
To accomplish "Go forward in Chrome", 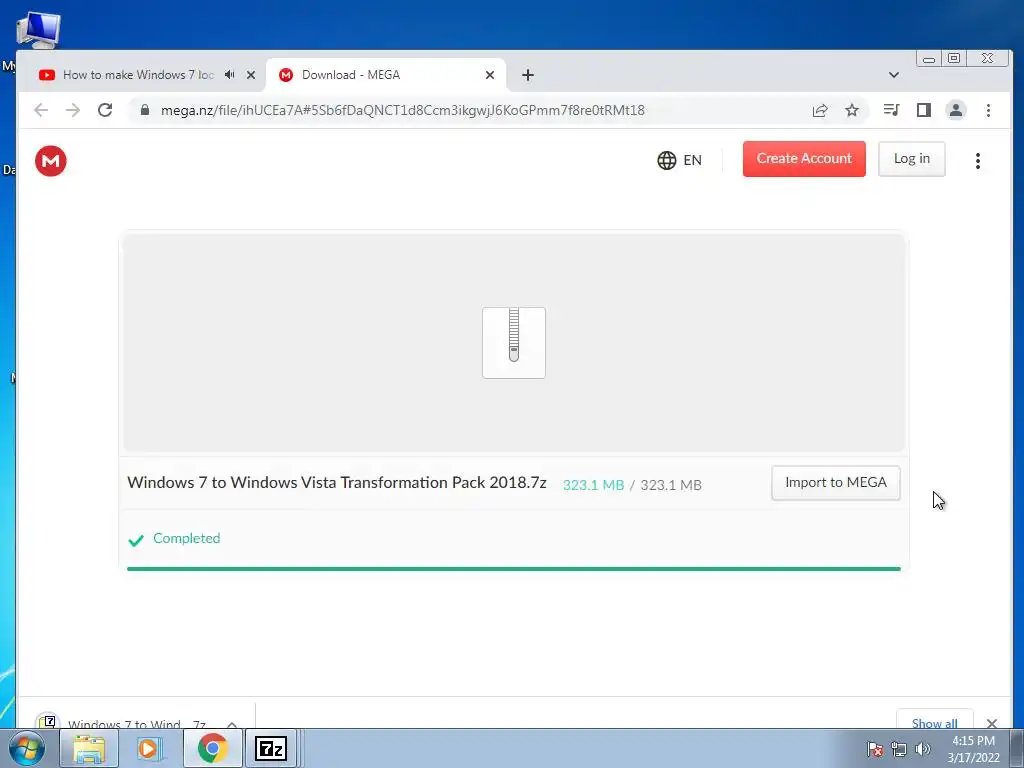I will 73,110.
